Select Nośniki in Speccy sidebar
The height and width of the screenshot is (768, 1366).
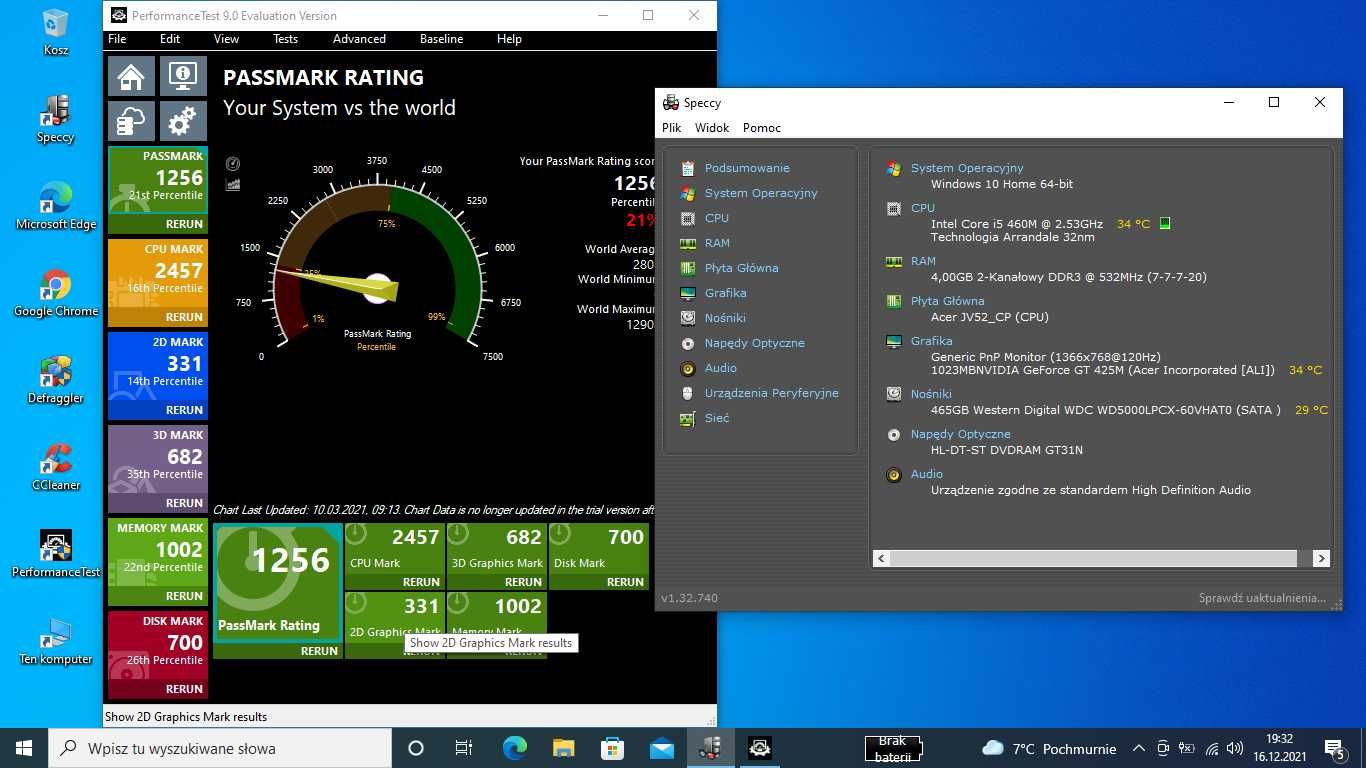tap(725, 318)
